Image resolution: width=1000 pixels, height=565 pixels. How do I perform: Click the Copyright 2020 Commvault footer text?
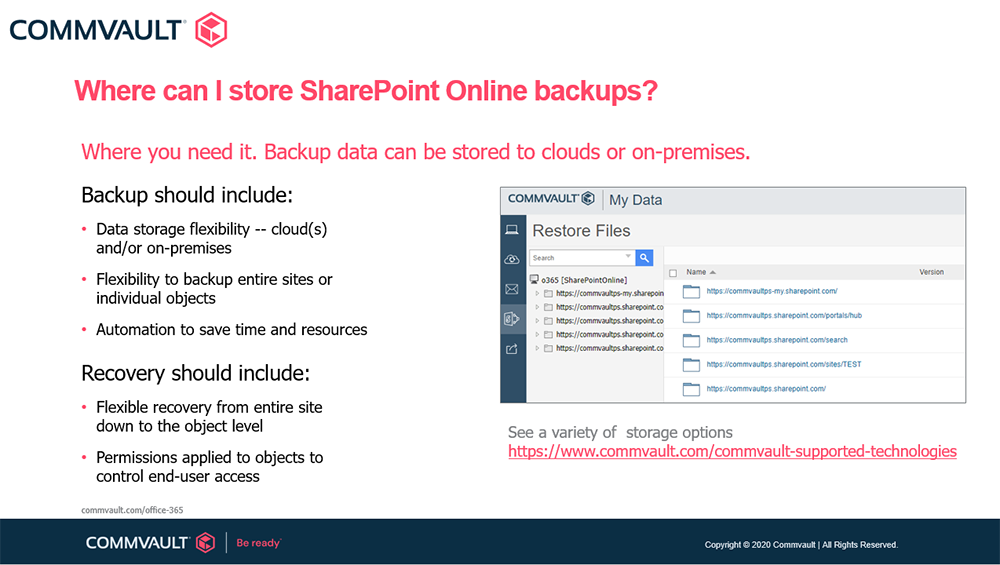pos(801,545)
